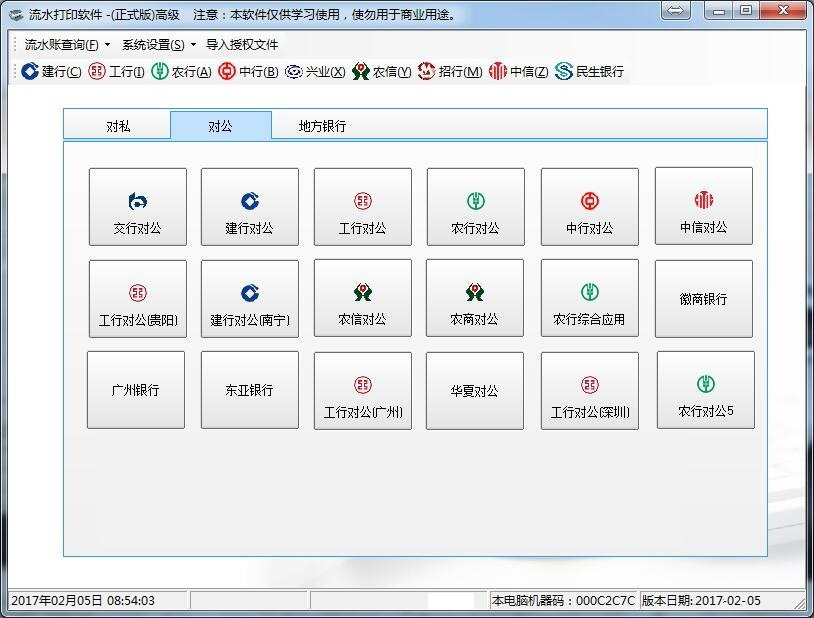Click the application icon in title bar

(16, 15)
